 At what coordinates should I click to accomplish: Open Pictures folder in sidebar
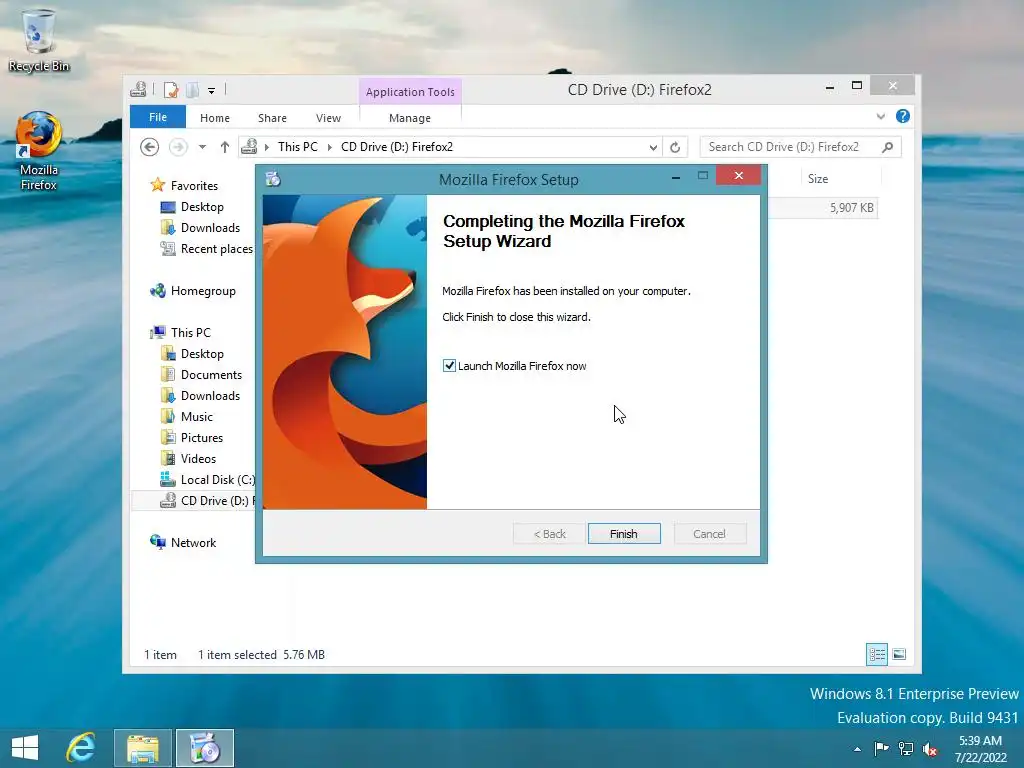(x=202, y=437)
